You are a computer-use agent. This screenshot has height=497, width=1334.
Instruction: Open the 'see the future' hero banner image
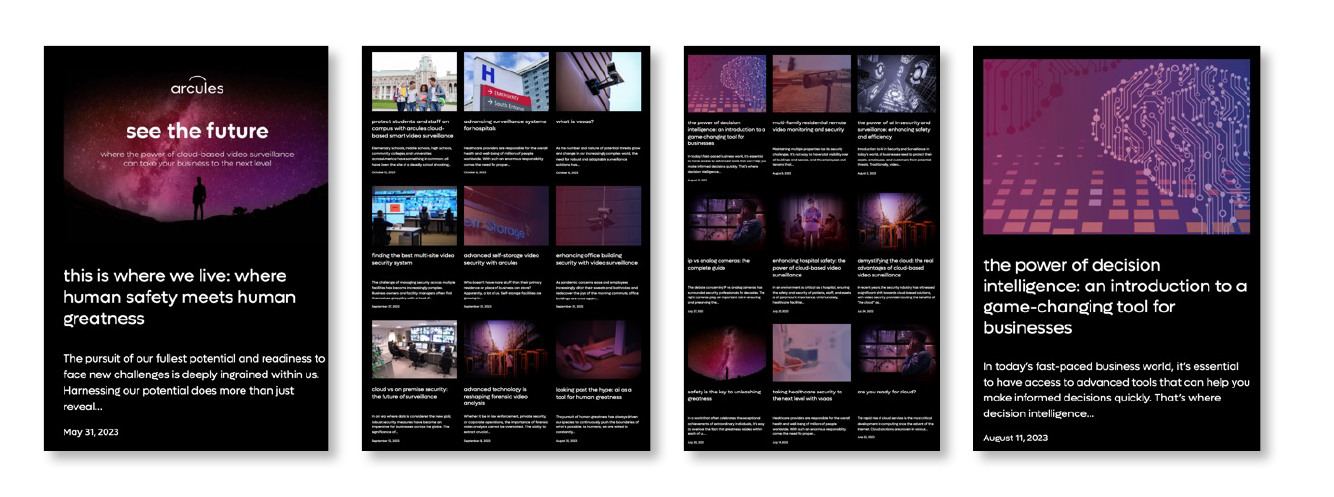196,160
